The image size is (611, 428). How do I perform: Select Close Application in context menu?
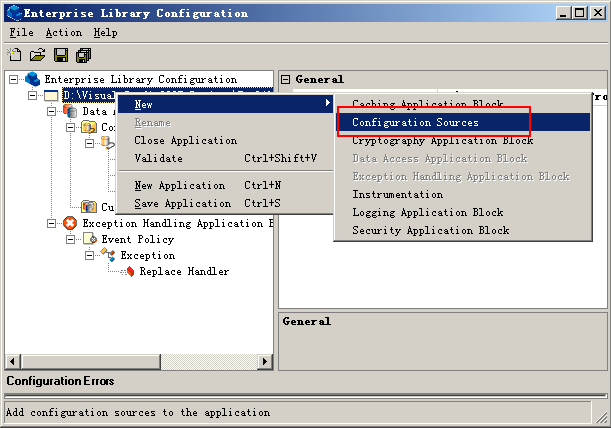tap(185, 140)
